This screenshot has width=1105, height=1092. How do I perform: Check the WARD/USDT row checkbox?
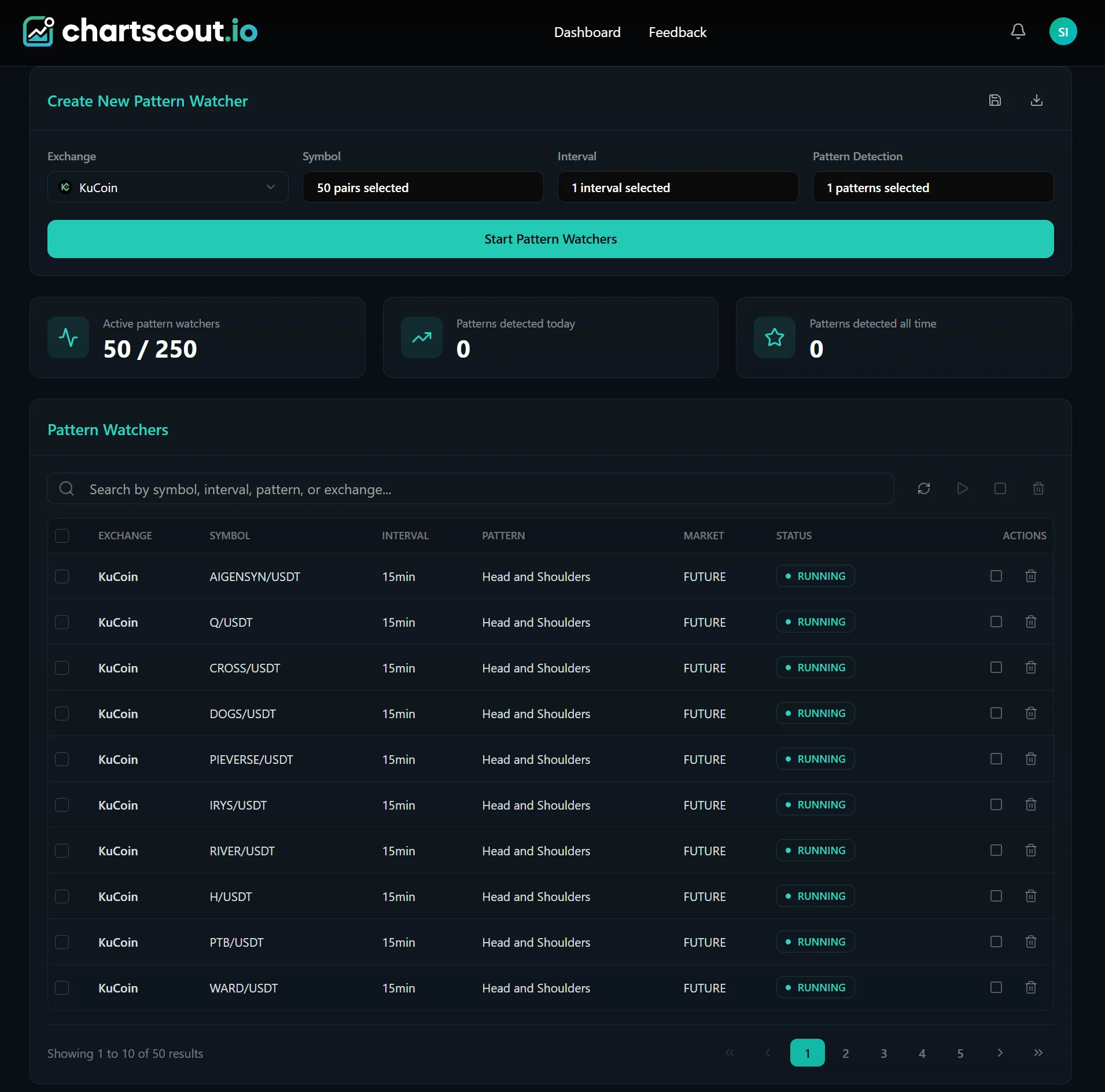pos(62,988)
